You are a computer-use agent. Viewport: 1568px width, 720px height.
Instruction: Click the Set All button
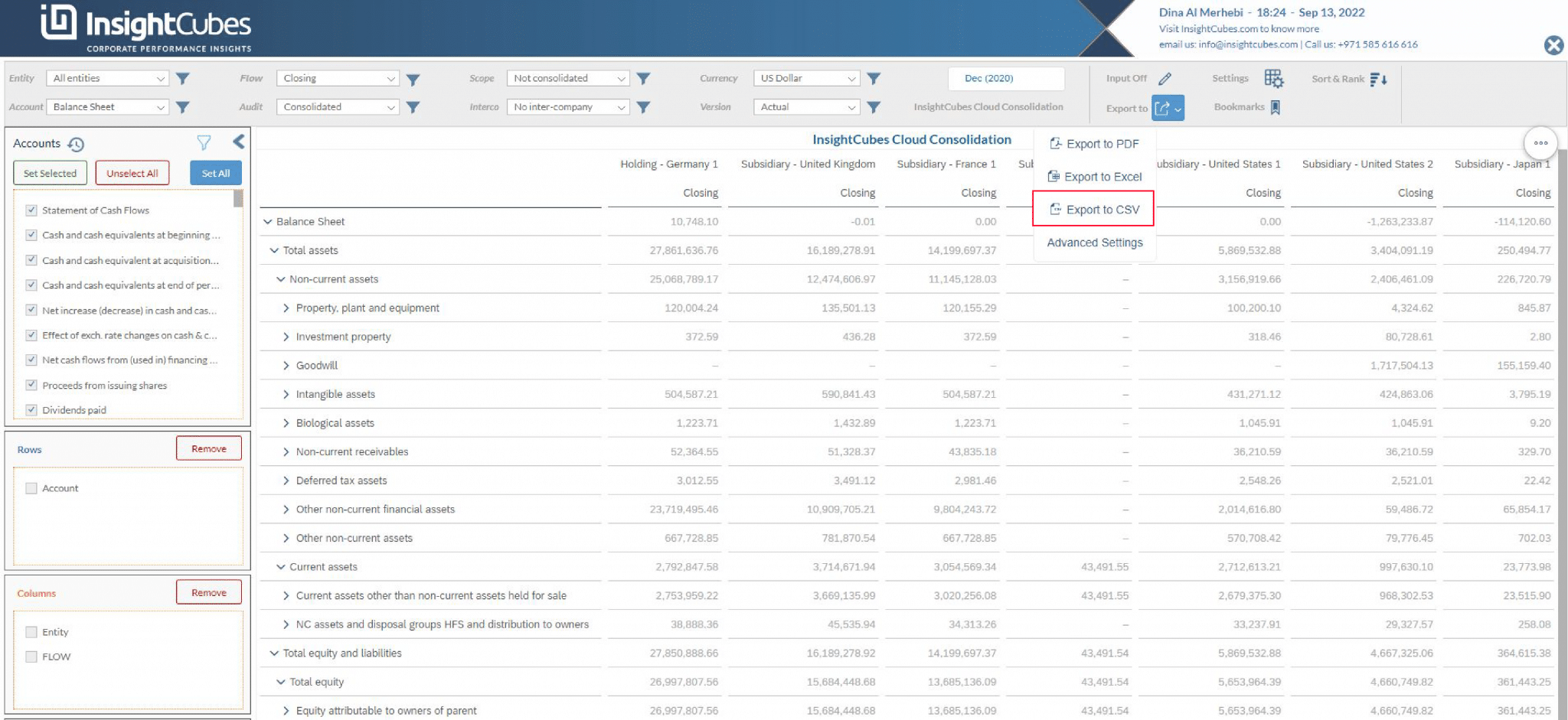coord(215,172)
